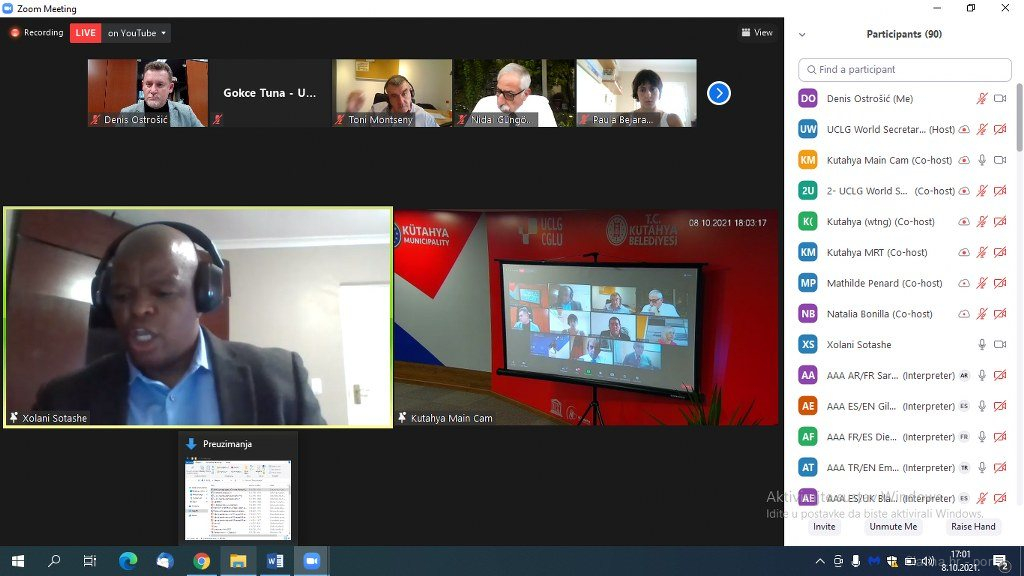
Task: Show hidden system tray icons
Action: click(820, 561)
